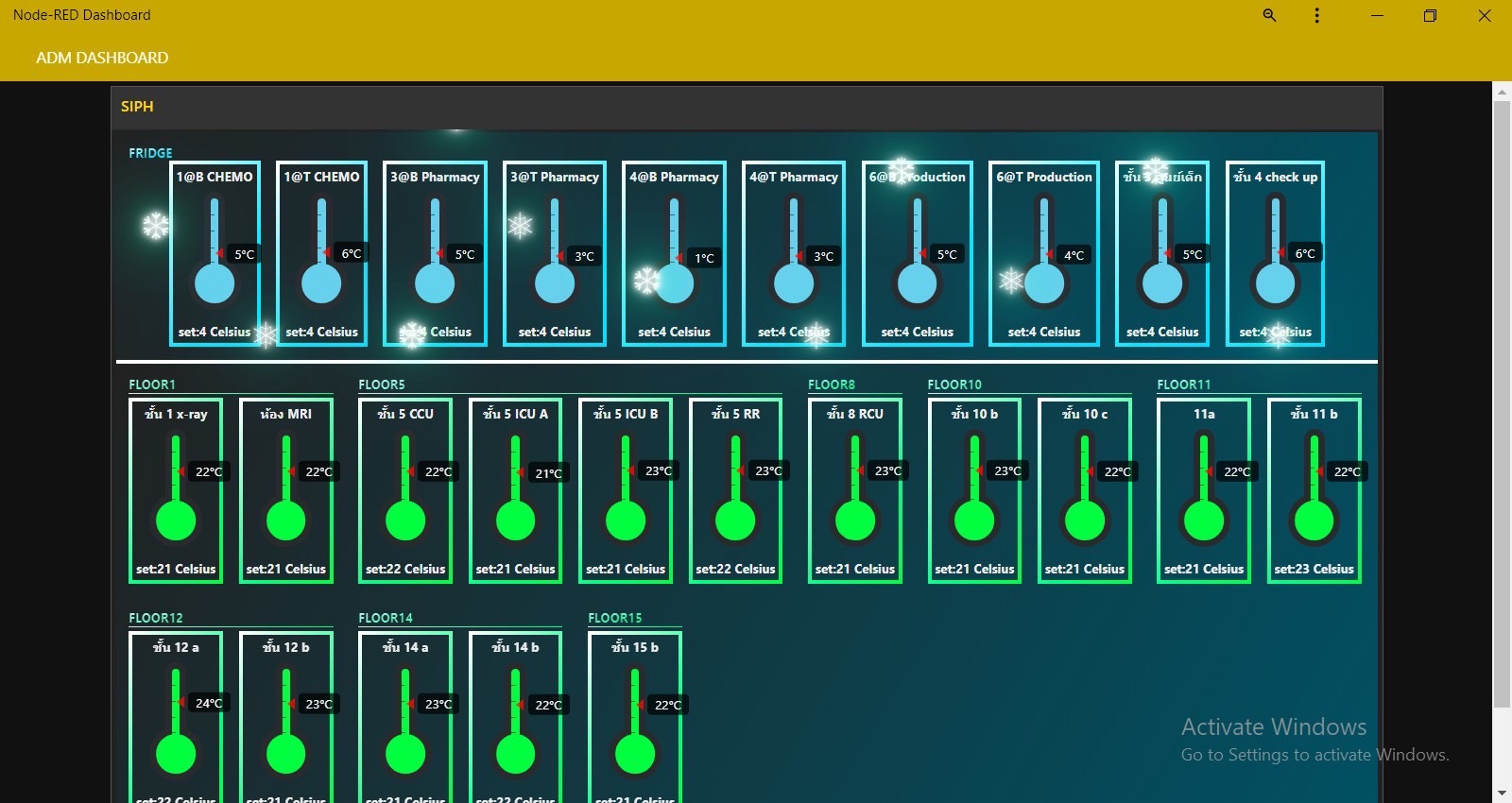Click the FRIDGE group label
The width and height of the screenshot is (1512, 803).
coord(151,153)
